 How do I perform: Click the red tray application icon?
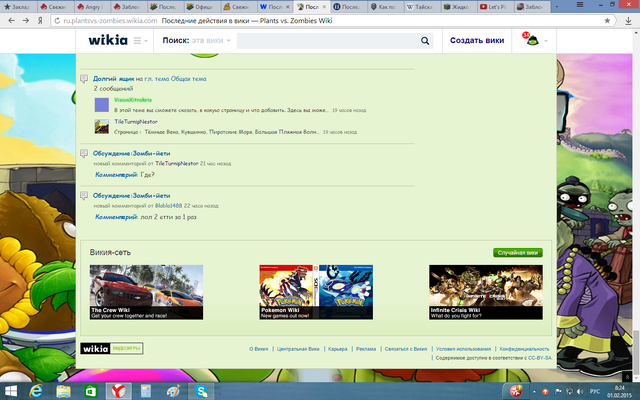coord(517,391)
